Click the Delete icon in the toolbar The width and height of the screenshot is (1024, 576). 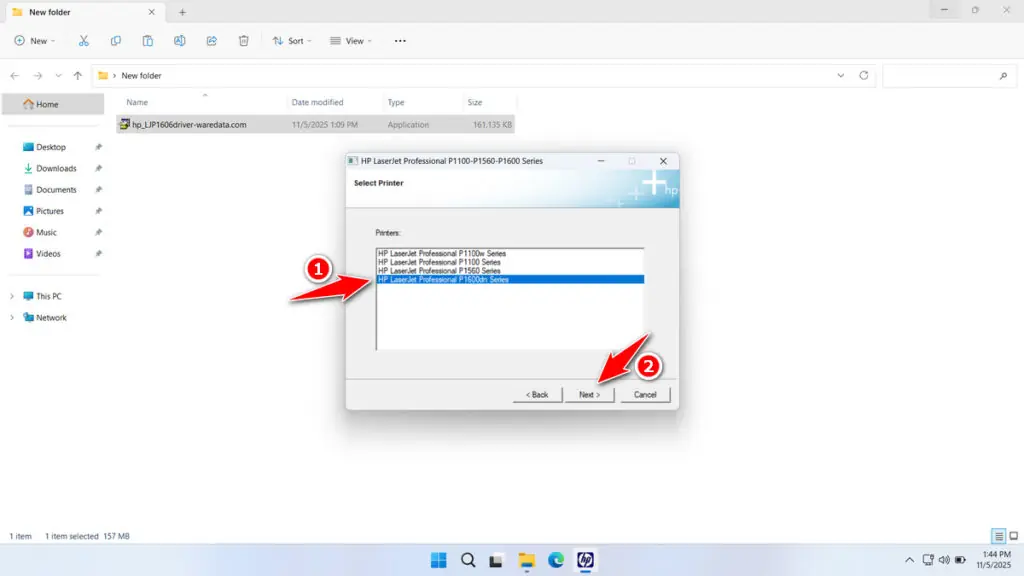(x=243, y=40)
